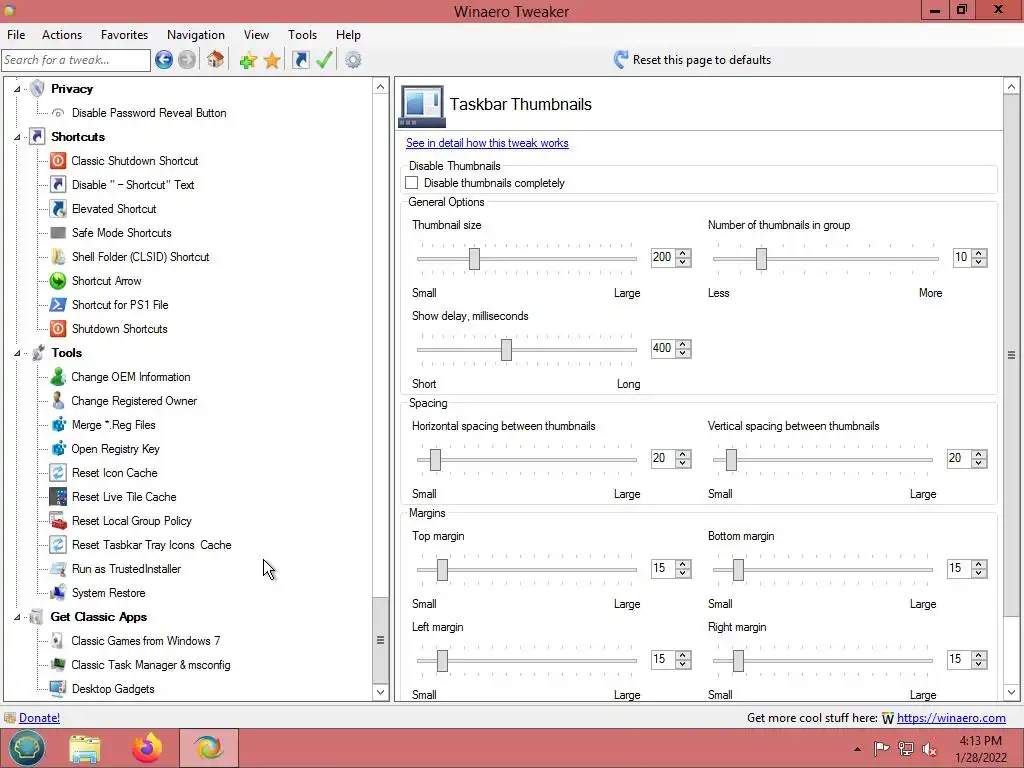Click the Classic Shutdown Shortcut icon
Image resolution: width=1024 pixels, height=768 pixels.
click(x=58, y=161)
